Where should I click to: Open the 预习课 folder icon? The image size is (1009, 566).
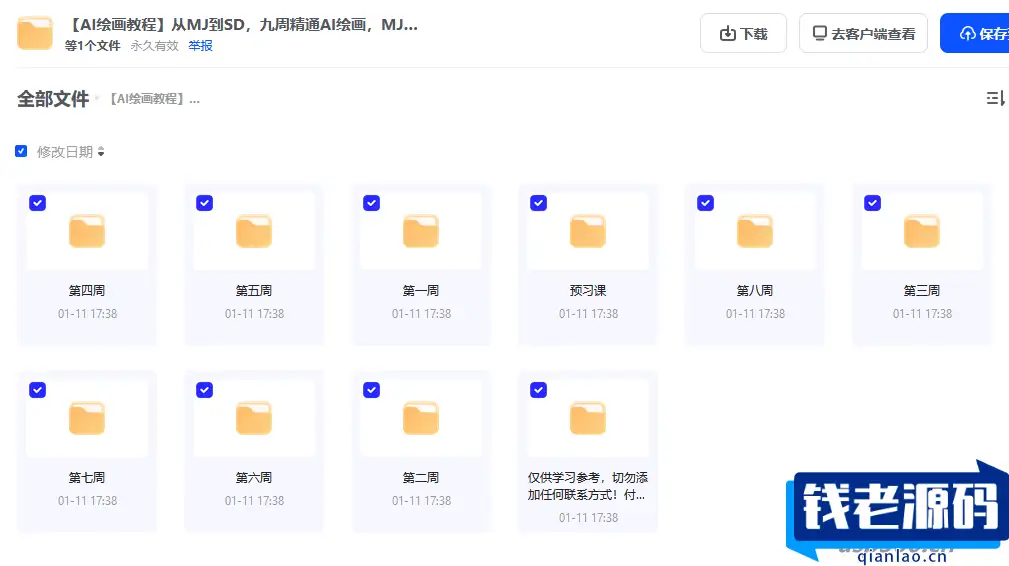[x=588, y=231]
